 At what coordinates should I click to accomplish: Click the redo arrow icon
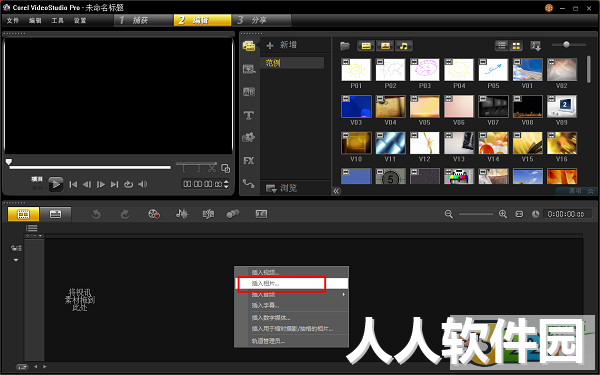(x=125, y=214)
